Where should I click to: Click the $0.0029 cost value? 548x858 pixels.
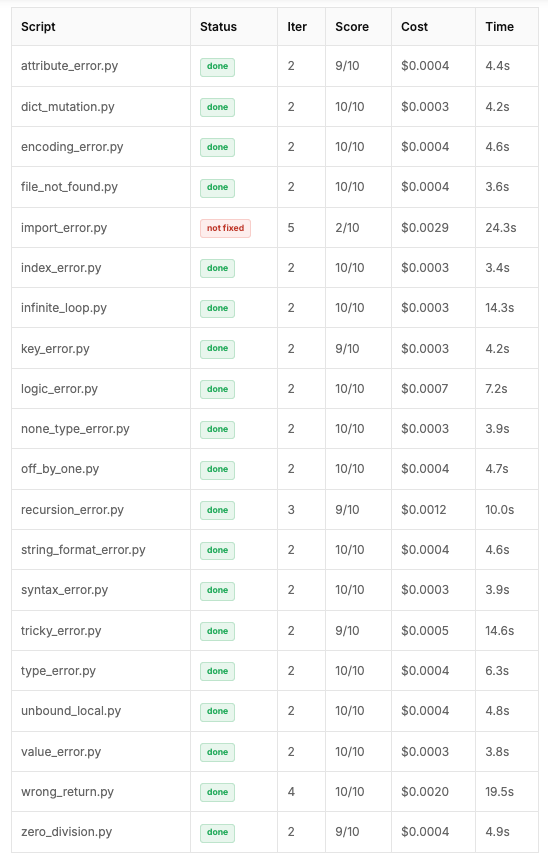[x=425, y=228]
